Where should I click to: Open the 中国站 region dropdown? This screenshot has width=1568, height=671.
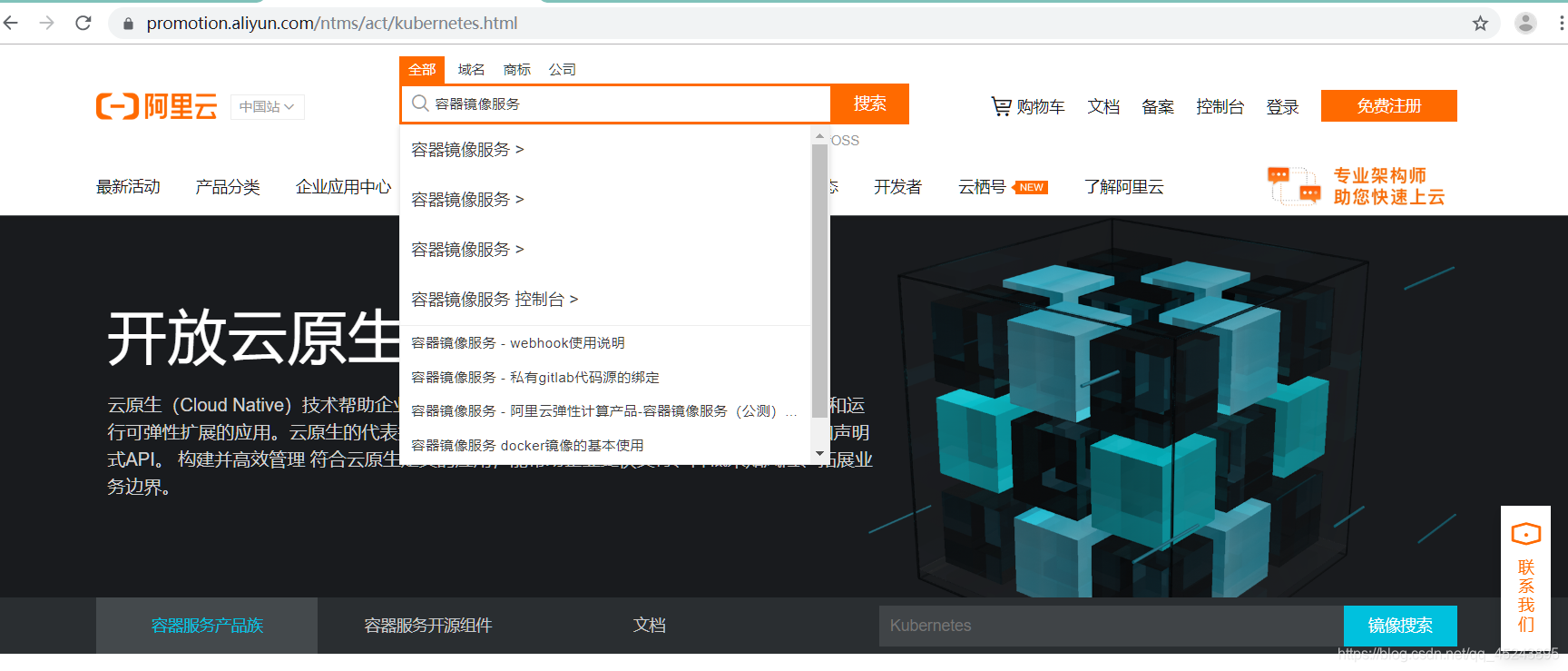(x=267, y=106)
